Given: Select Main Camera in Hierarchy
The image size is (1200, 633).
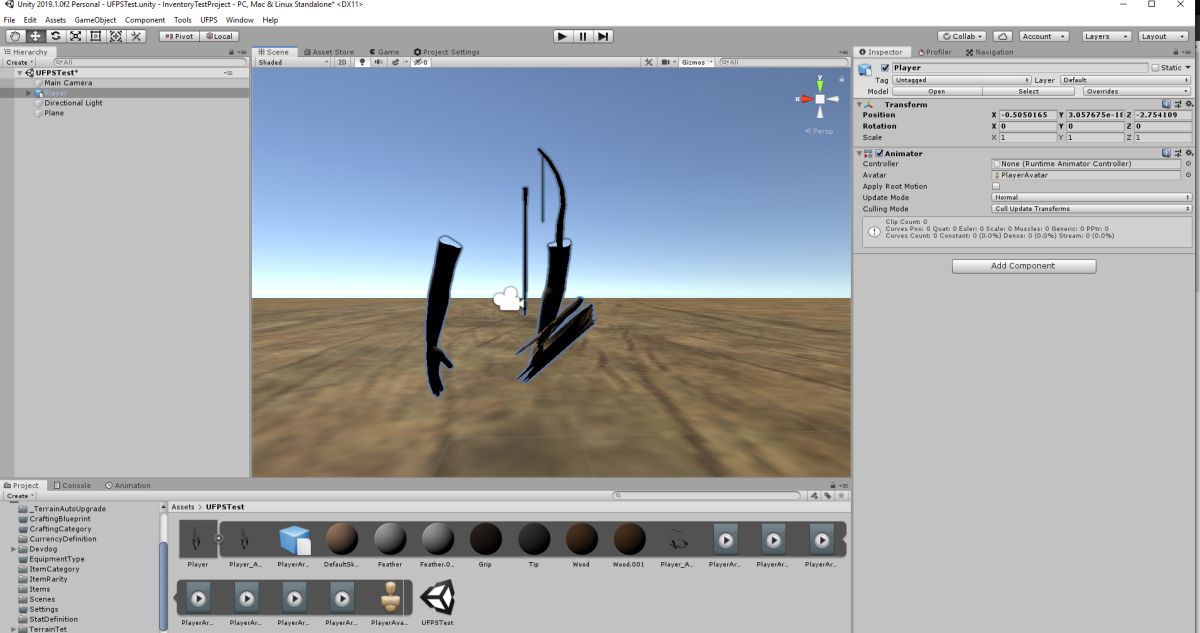Looking at the screenshot, I should [68, 83].
